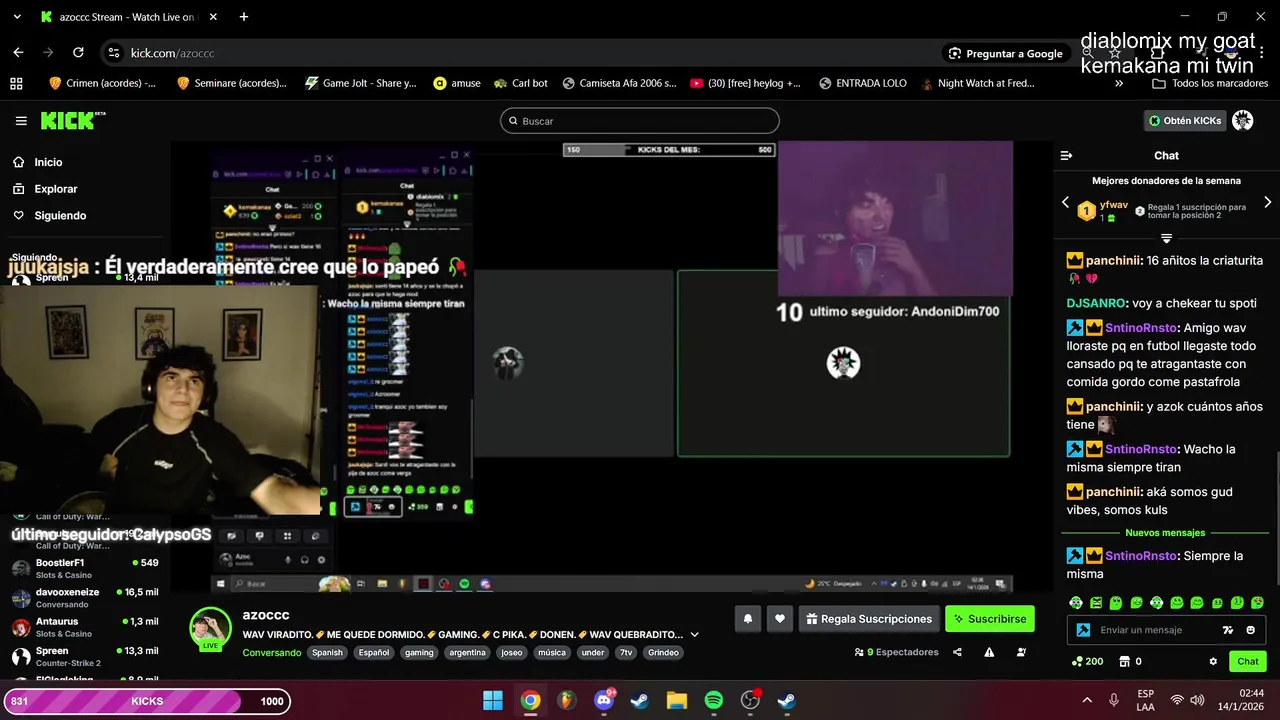Click the share icon next to Espectadores

957,652
